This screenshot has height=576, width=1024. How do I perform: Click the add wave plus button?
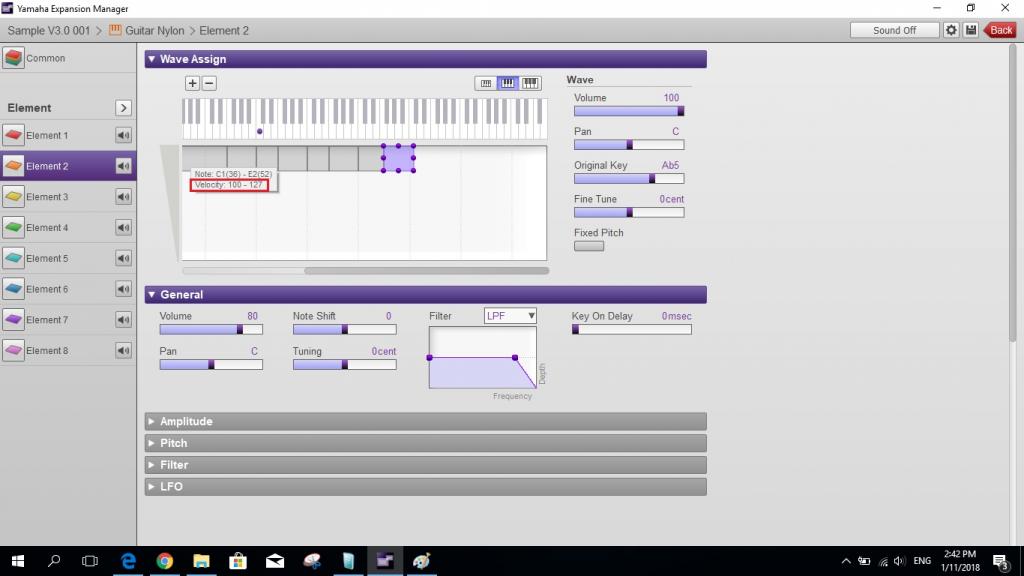pos(192,84)
